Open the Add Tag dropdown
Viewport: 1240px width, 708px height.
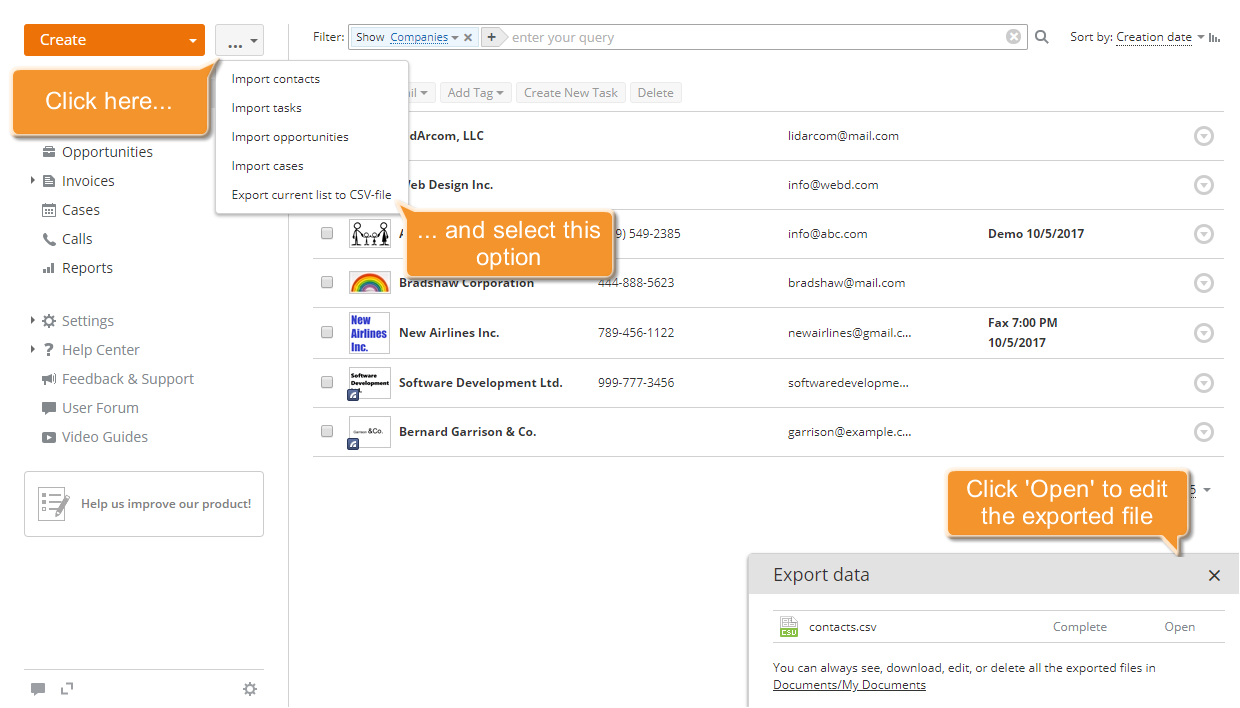click(475, 92)
